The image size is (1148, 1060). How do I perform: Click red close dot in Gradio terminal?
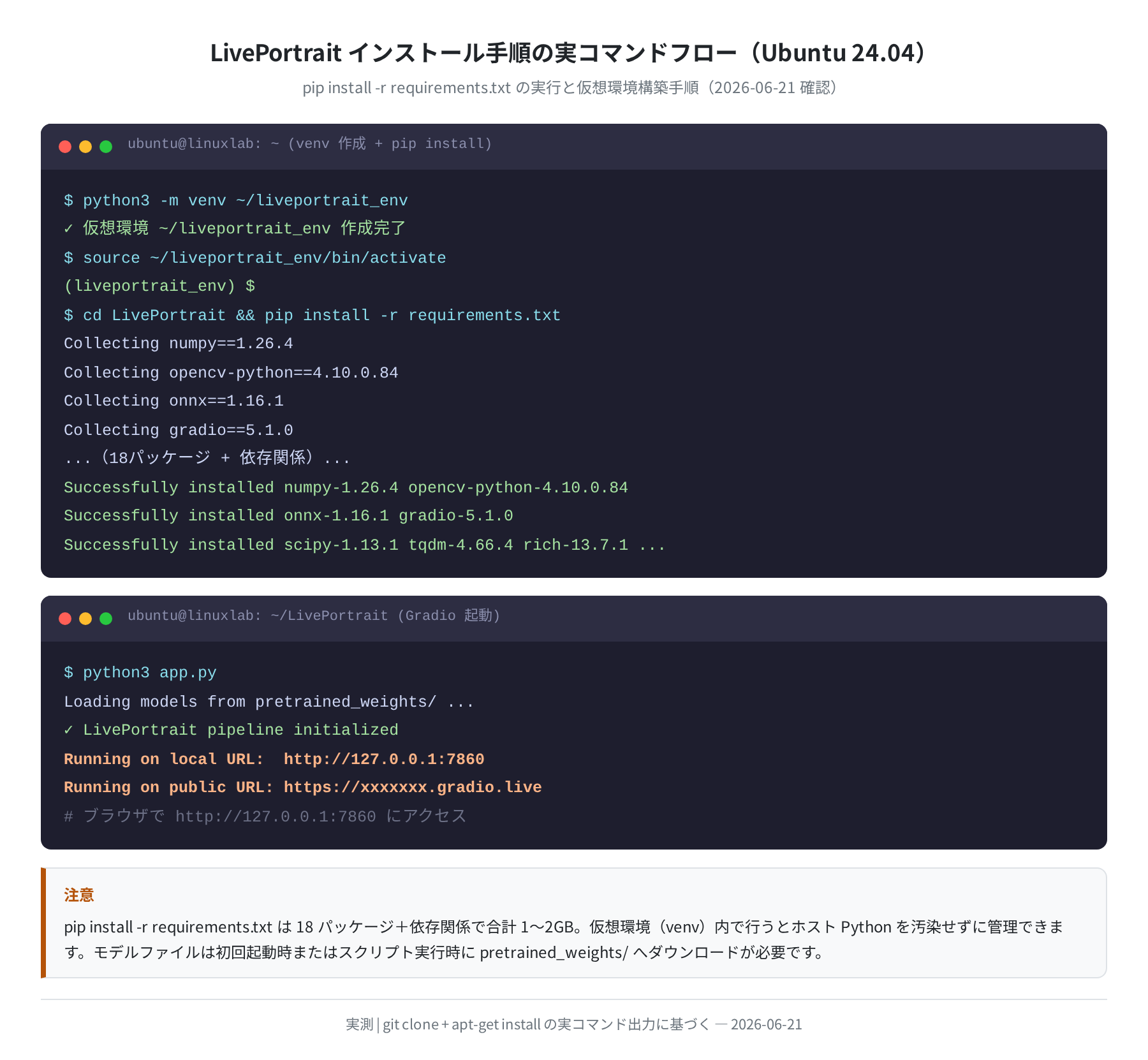(65, 619)
